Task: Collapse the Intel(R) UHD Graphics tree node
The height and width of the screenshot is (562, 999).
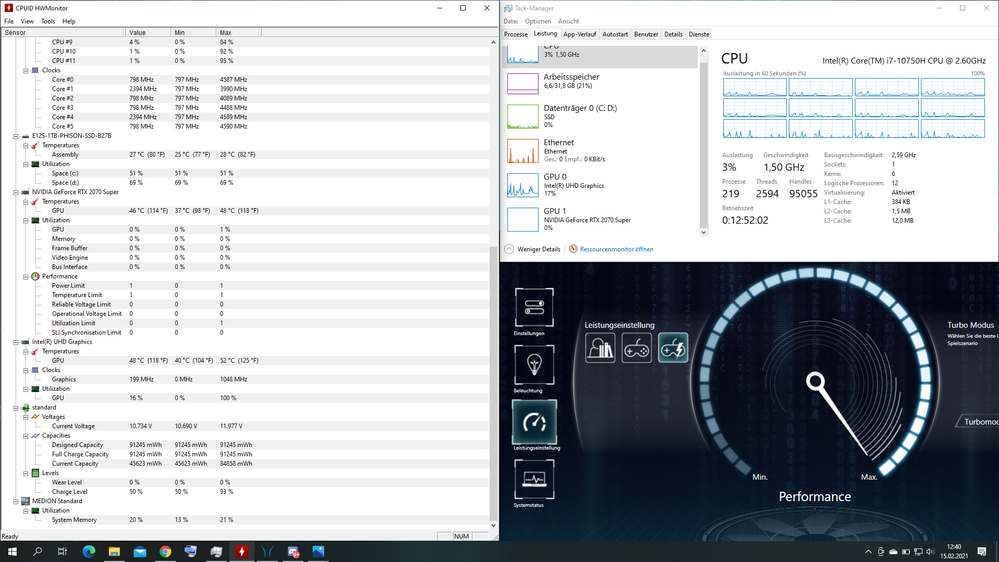Action: pos(16,342)
